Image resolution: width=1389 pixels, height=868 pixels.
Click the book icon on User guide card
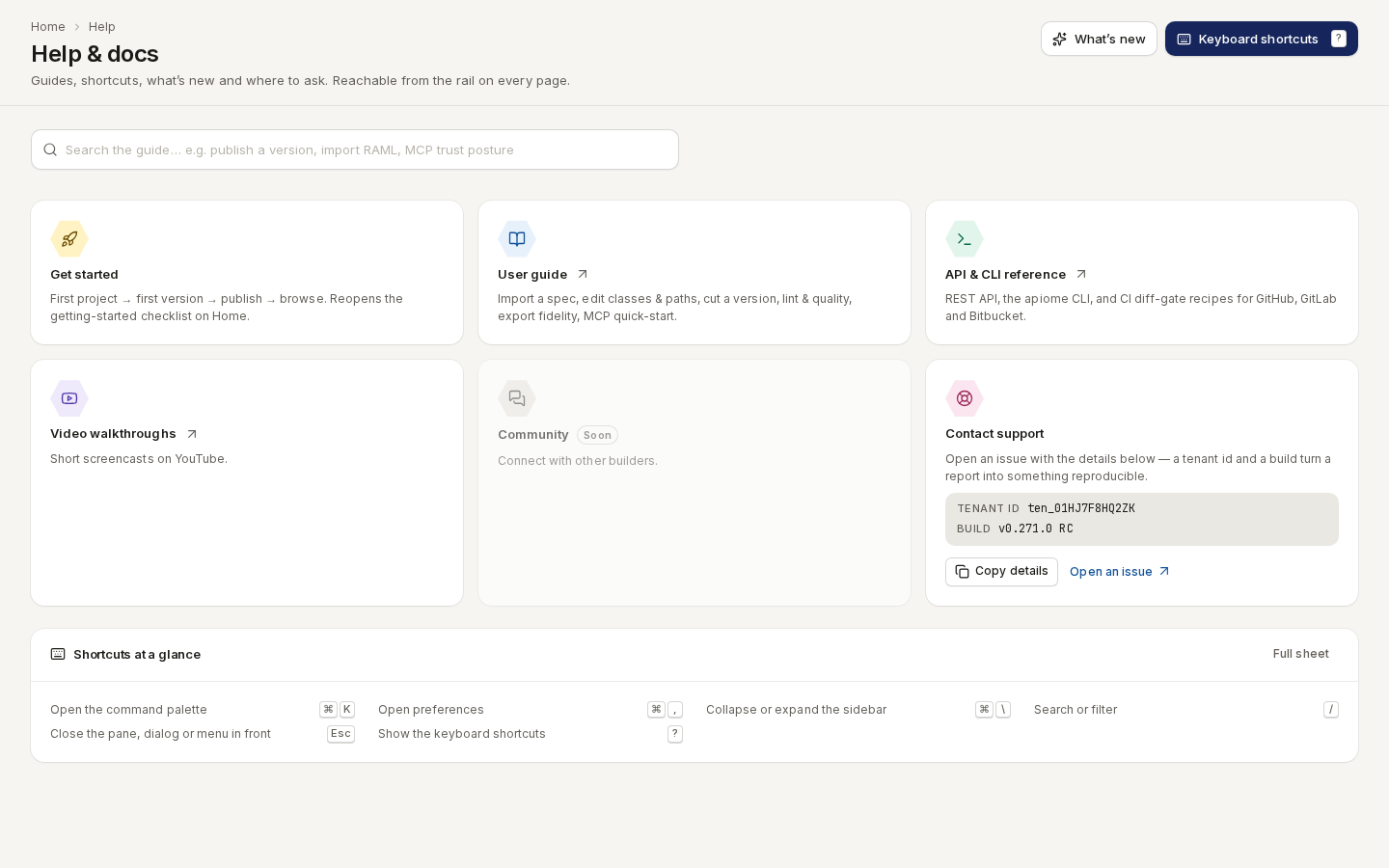[517, 239]
